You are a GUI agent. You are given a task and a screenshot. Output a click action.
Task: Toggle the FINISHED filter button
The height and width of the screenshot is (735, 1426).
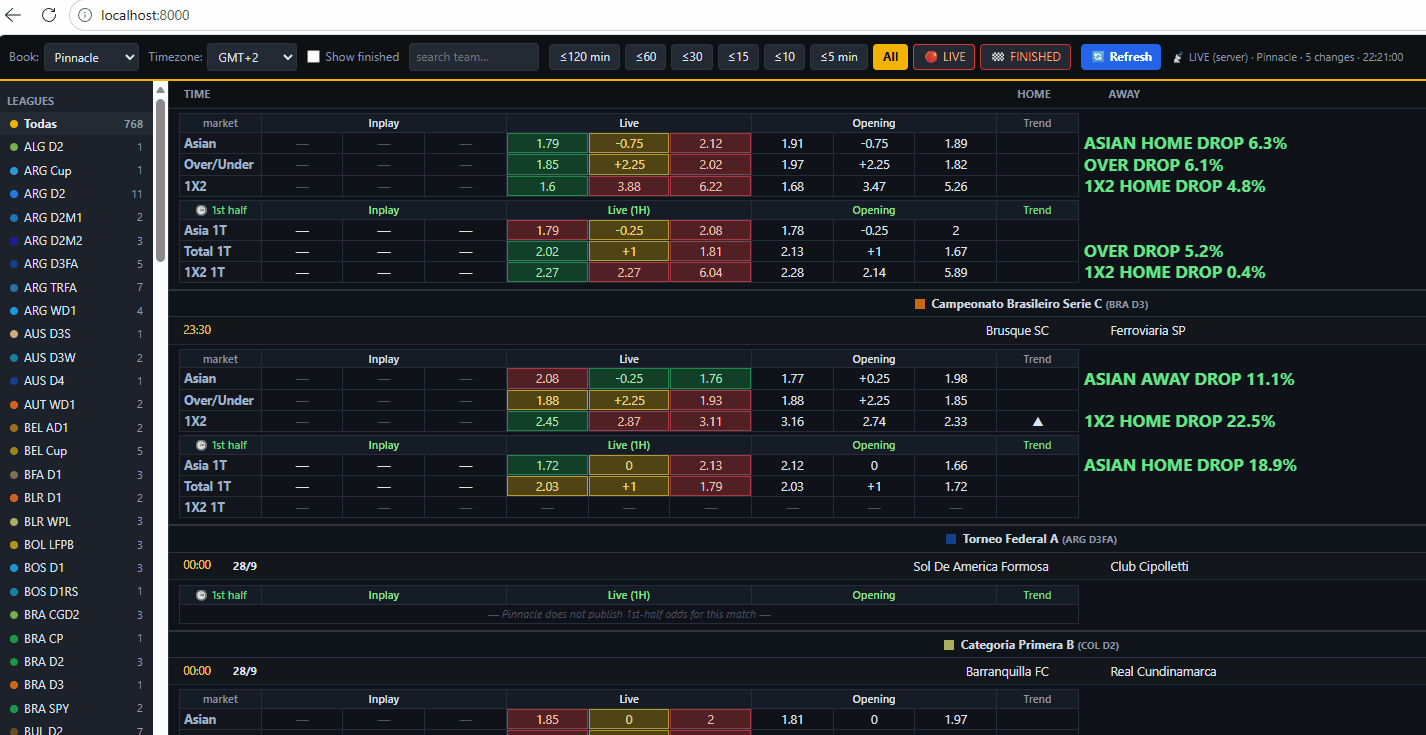1025,57
